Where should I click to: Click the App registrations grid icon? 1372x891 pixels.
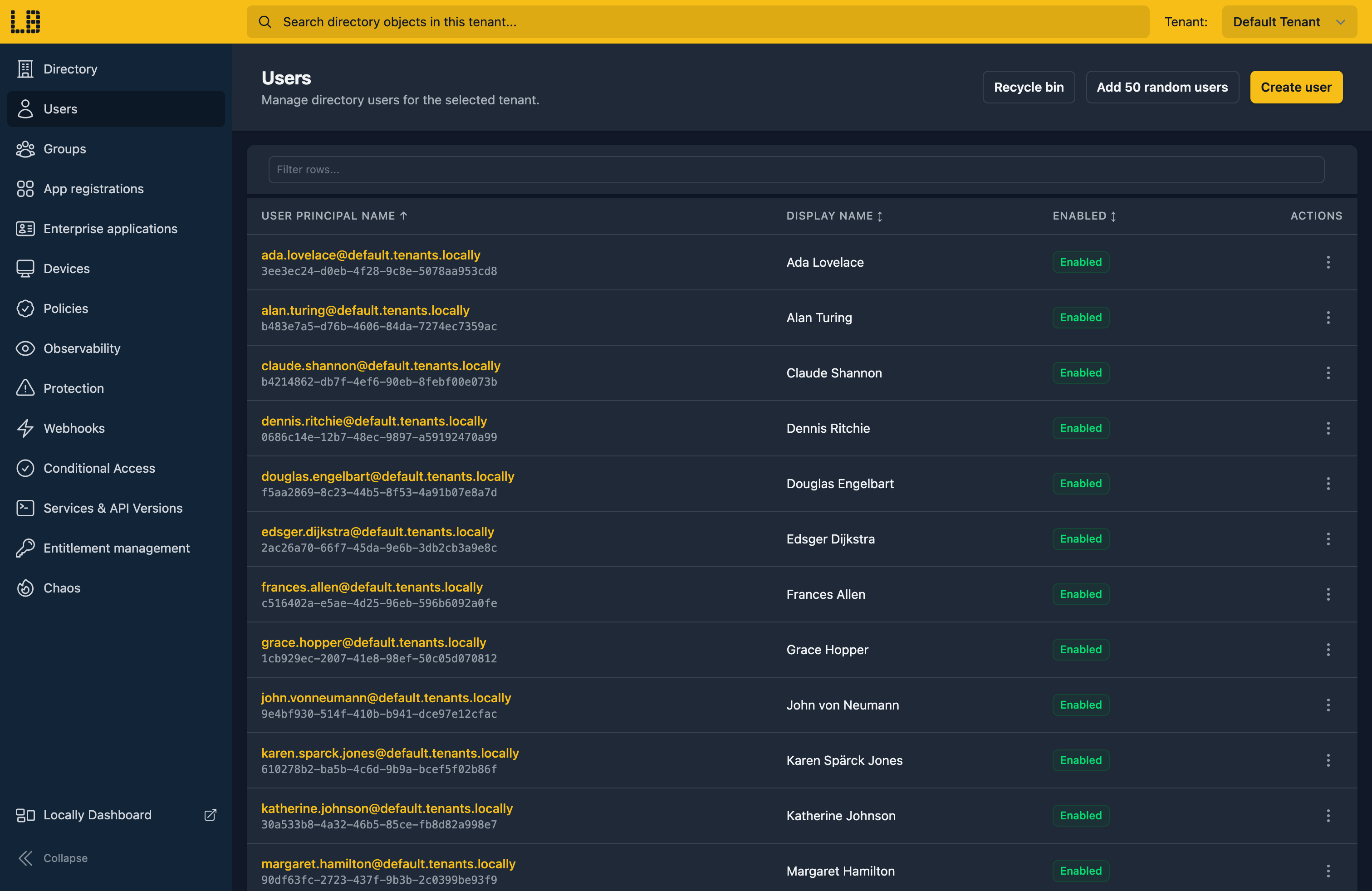25,188
